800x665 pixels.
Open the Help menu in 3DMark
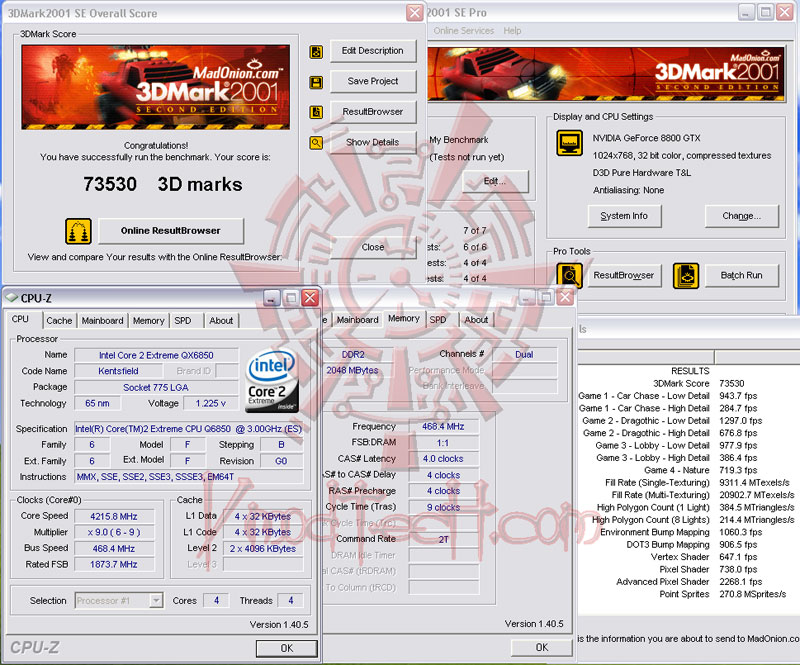click(x=512, y=31)
